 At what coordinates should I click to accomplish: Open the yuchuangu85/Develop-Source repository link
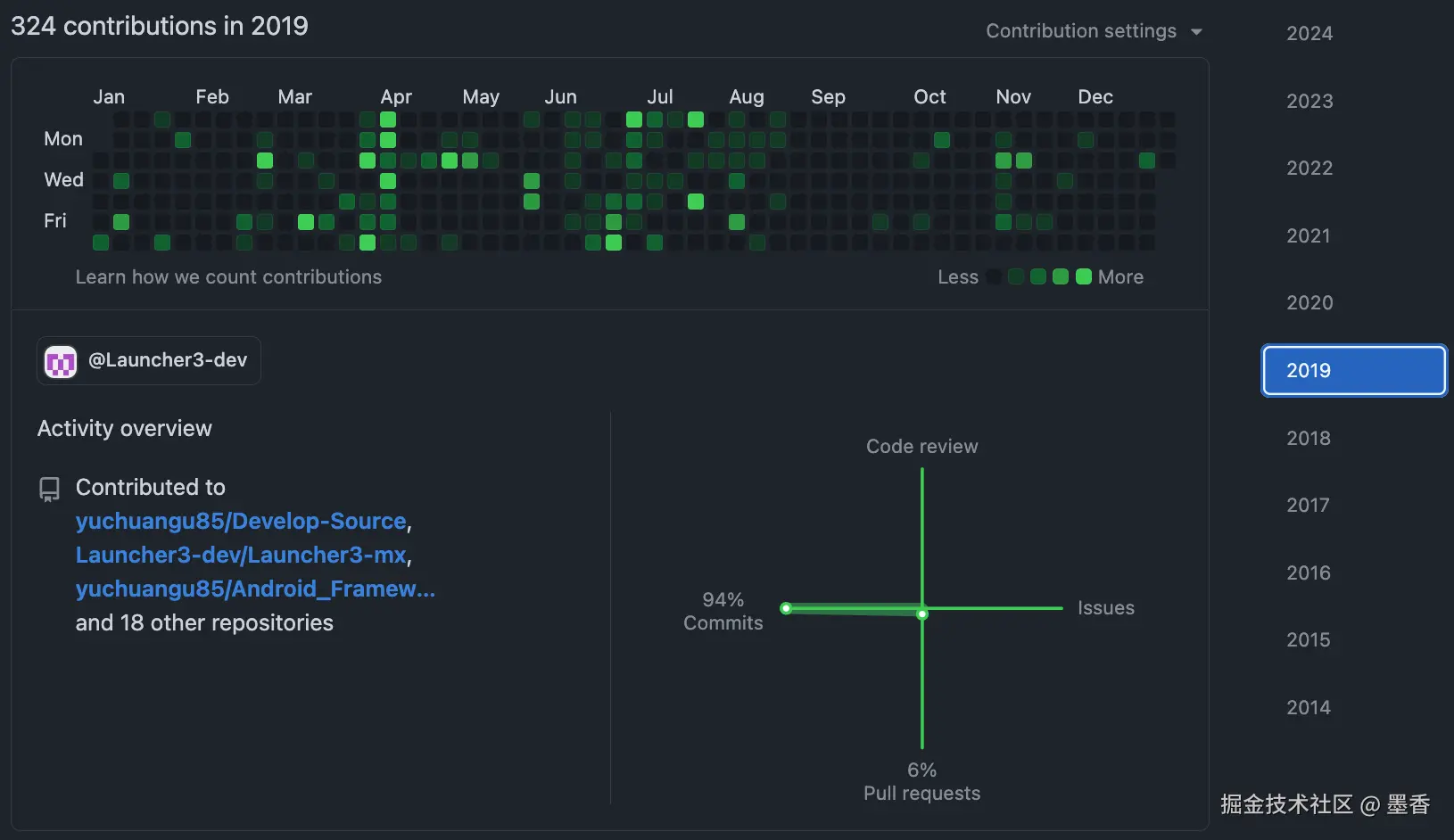click(x=241, y=521)
